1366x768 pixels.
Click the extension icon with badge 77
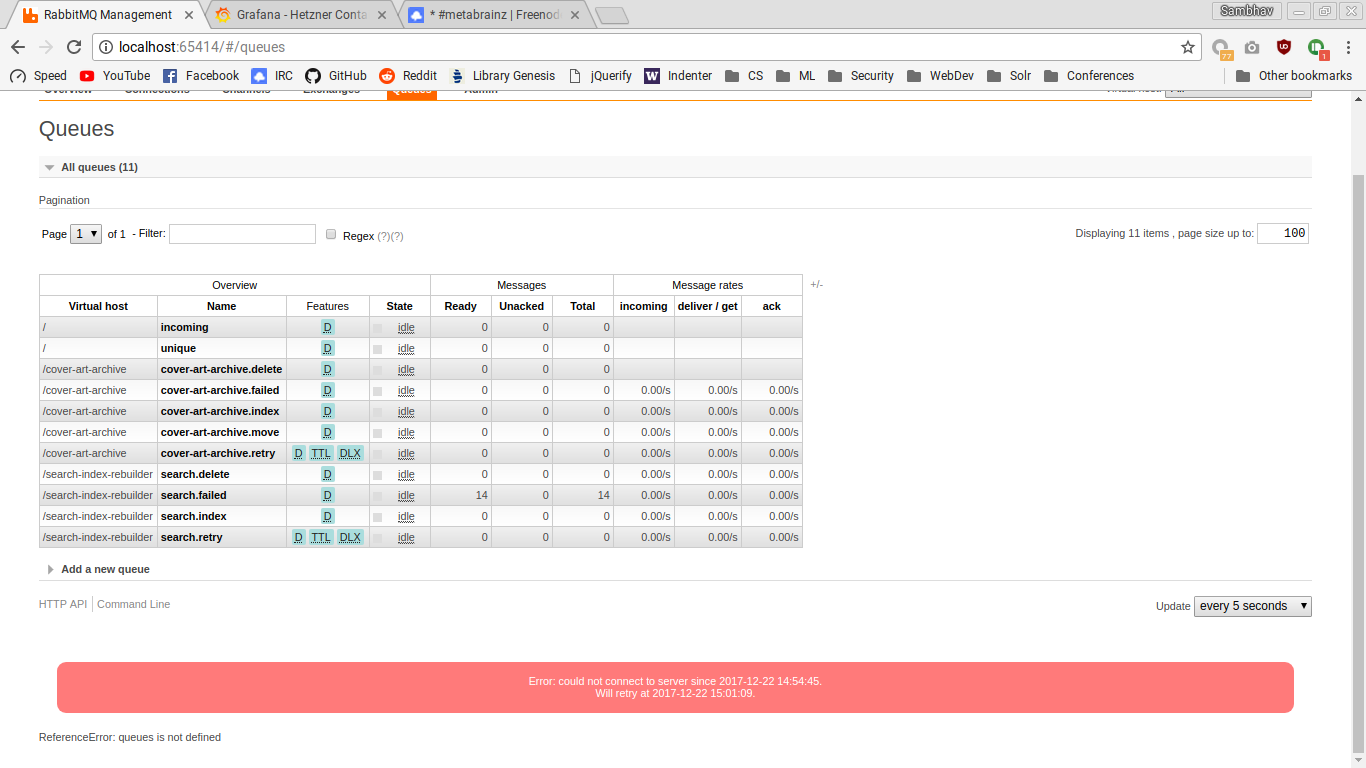tap(1220, 47)
